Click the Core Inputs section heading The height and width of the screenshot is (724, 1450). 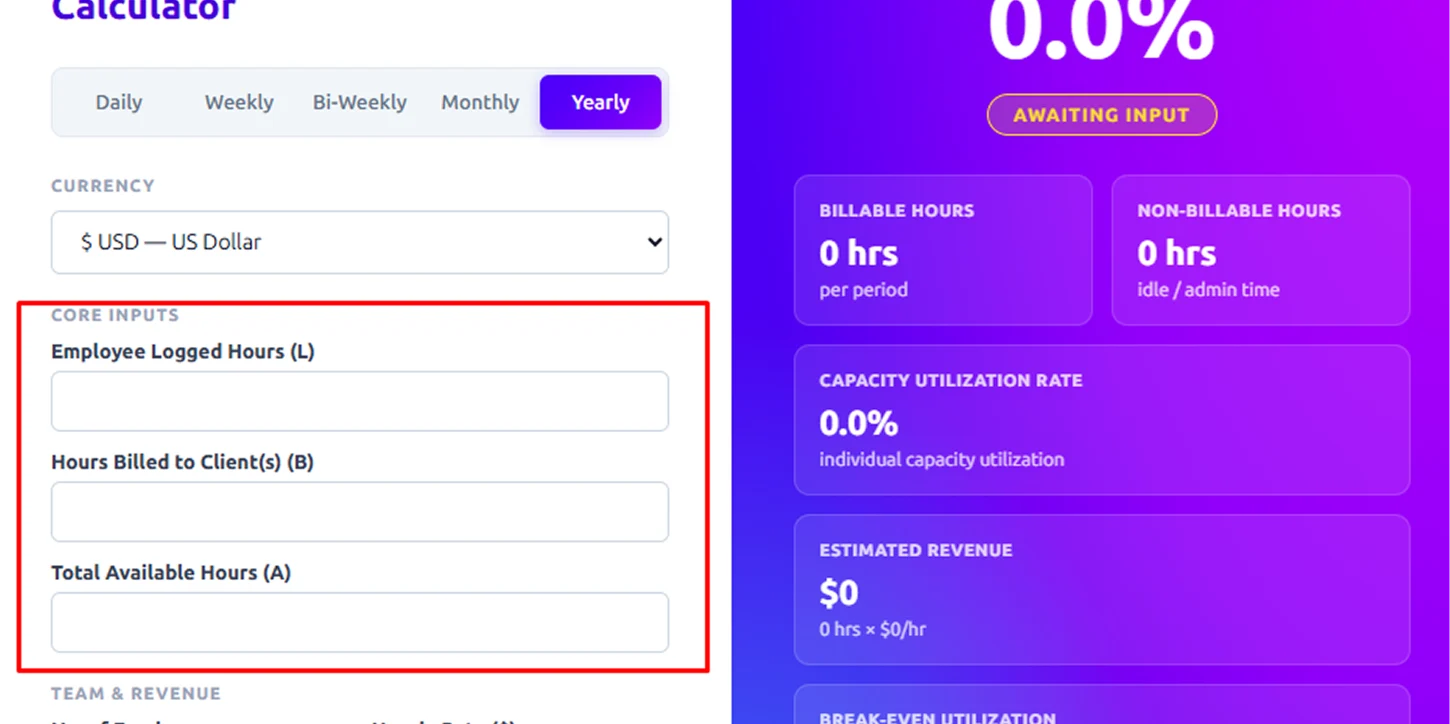[115, 315]
